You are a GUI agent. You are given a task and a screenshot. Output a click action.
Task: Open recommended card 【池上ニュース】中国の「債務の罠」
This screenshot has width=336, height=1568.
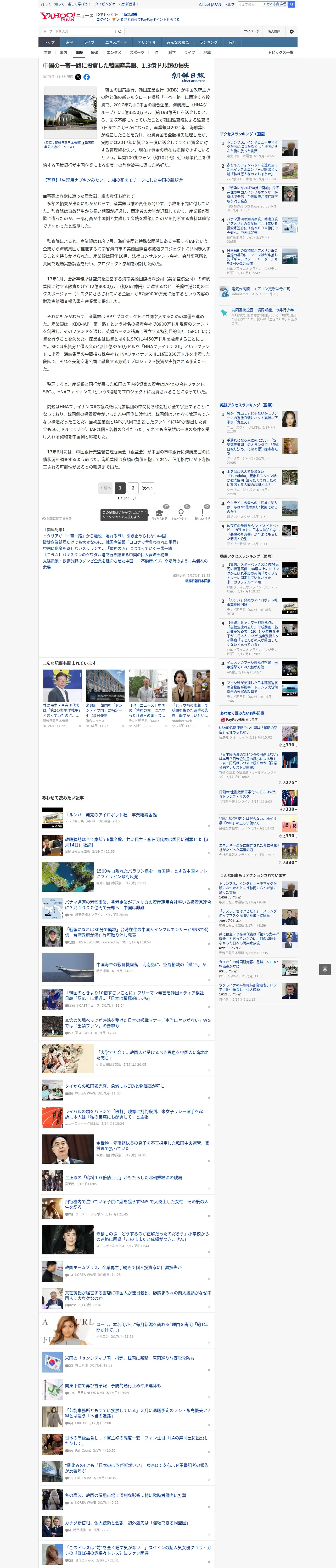[148, 699]
